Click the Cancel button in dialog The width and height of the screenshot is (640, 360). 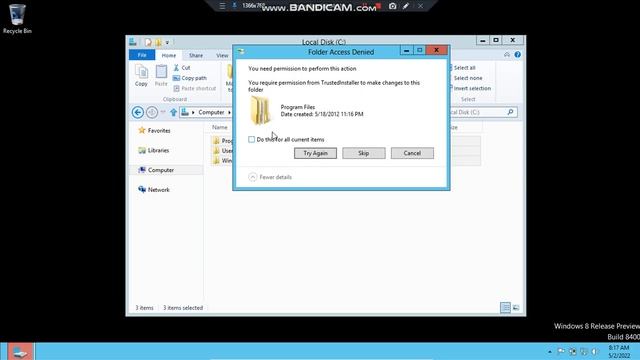point(412,153)
